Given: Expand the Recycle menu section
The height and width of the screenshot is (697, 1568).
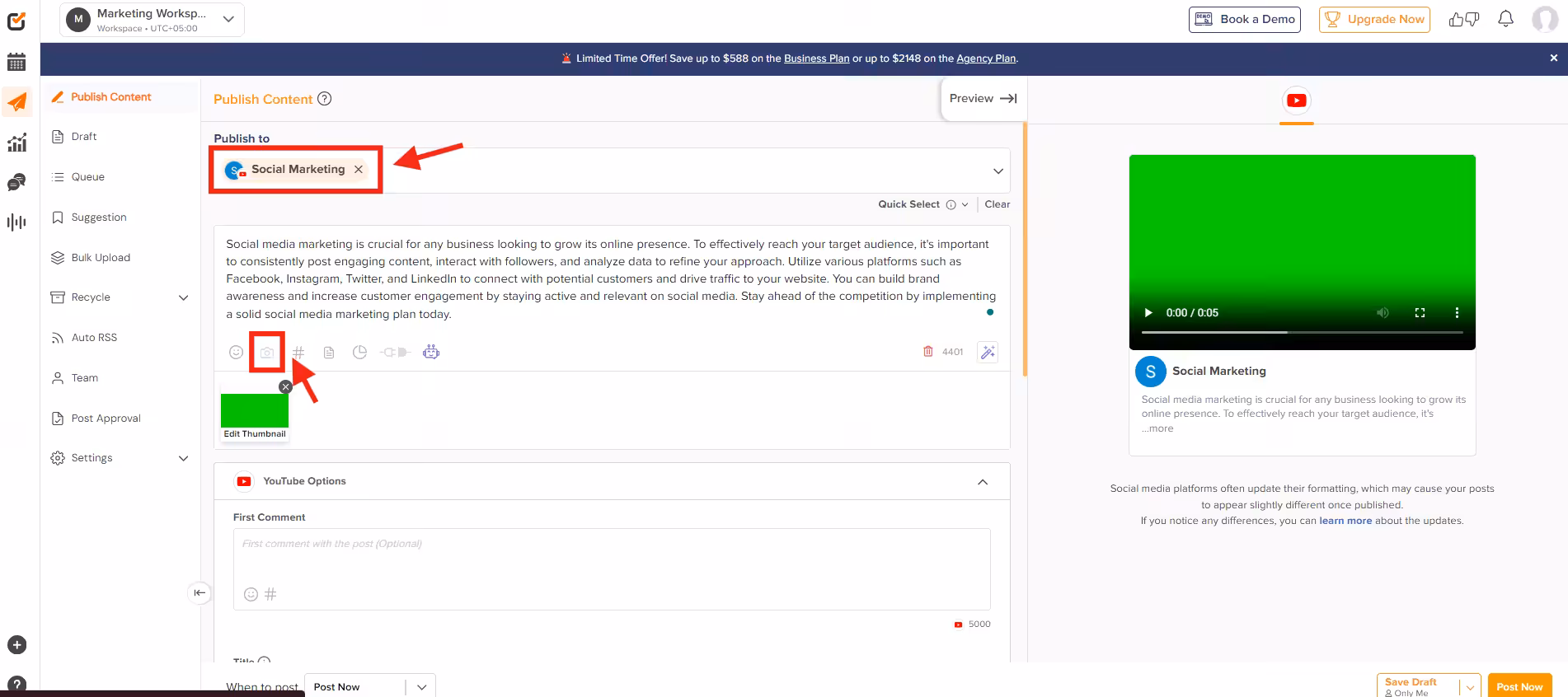Looking at the screenshot, I should 183,297.
